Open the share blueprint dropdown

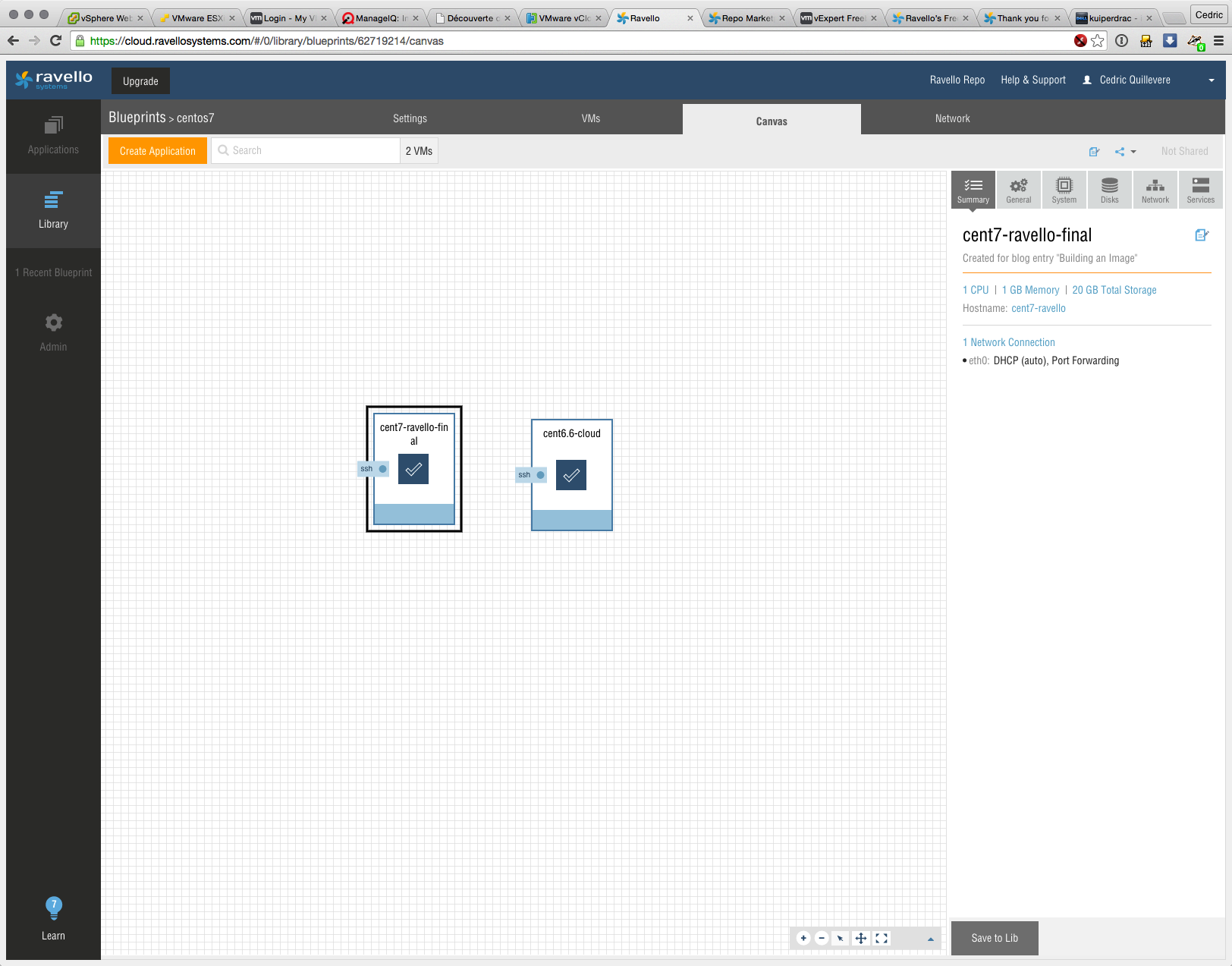[1125, 152]
